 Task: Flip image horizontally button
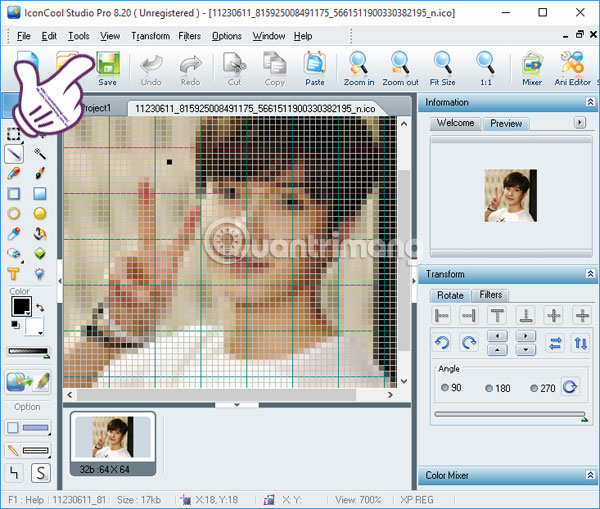(555, 343)
